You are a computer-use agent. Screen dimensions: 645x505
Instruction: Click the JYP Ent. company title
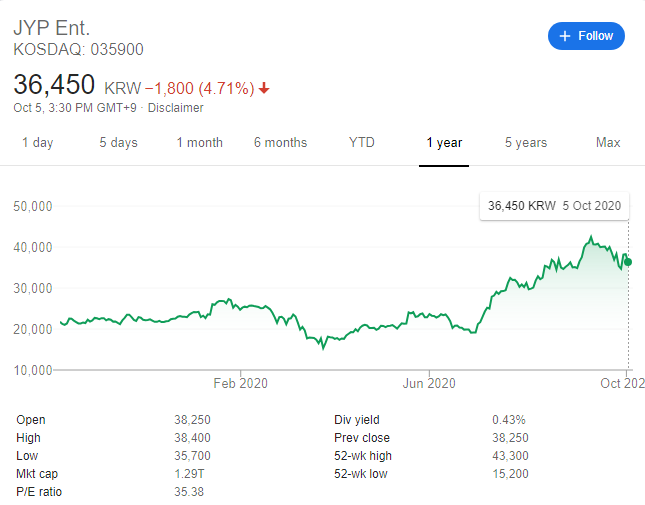click(x=52, y=28)
